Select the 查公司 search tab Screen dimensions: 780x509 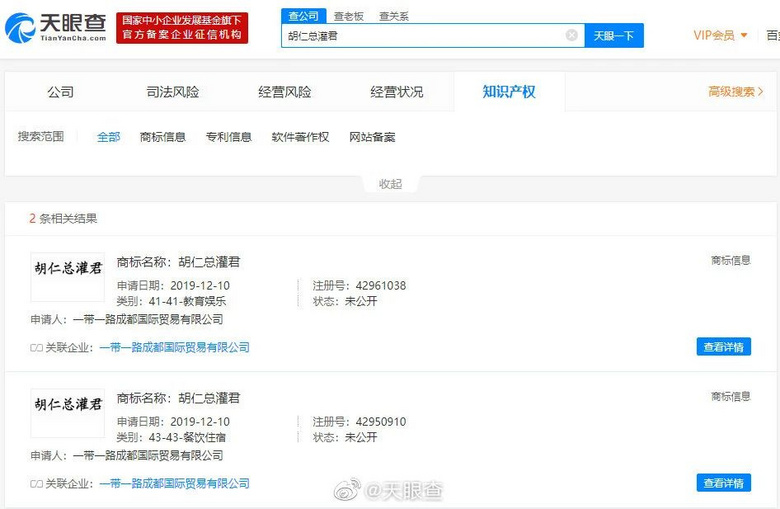tap(303, 16)
